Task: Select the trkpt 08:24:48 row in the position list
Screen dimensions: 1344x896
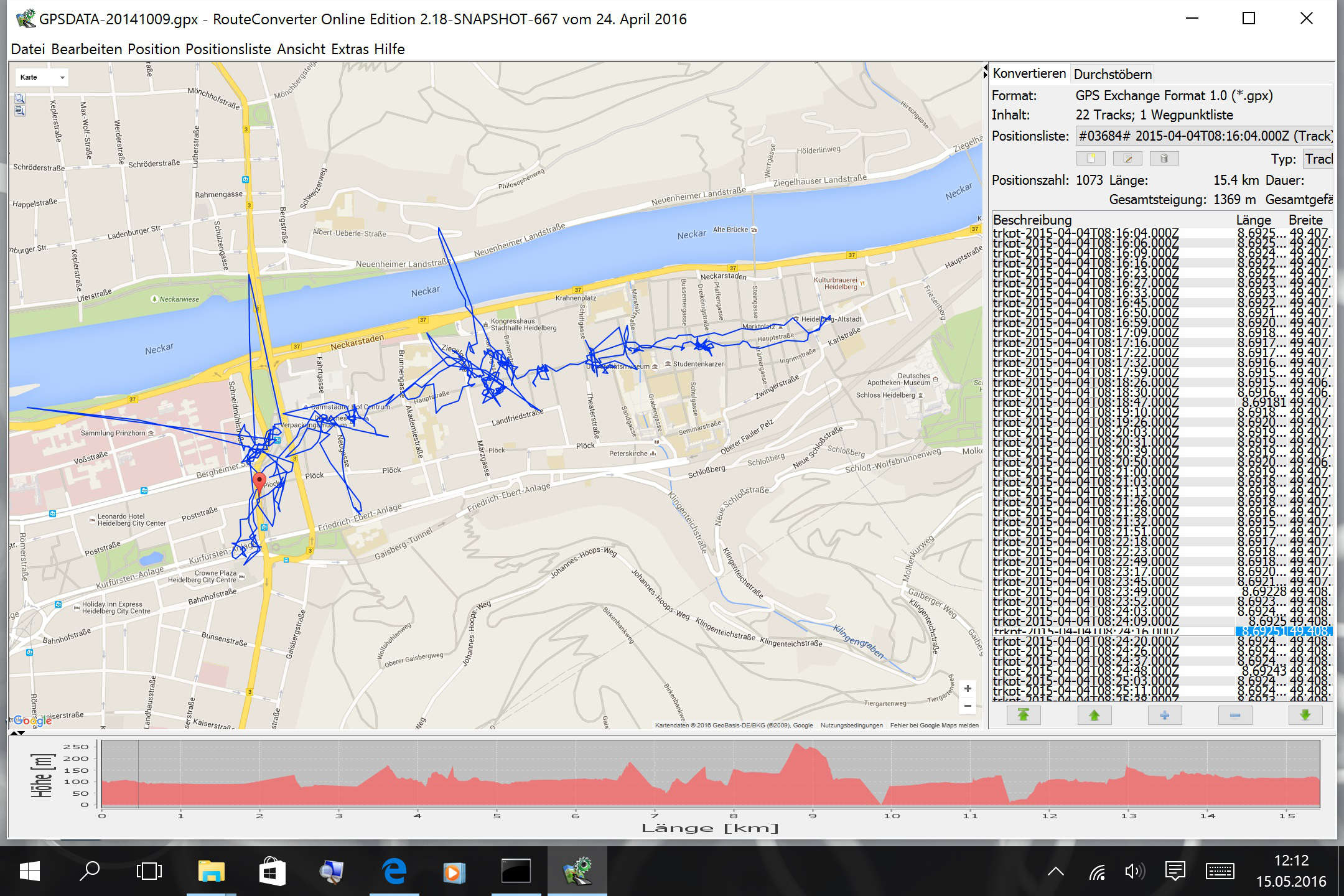Action: tap(1086, 671)
